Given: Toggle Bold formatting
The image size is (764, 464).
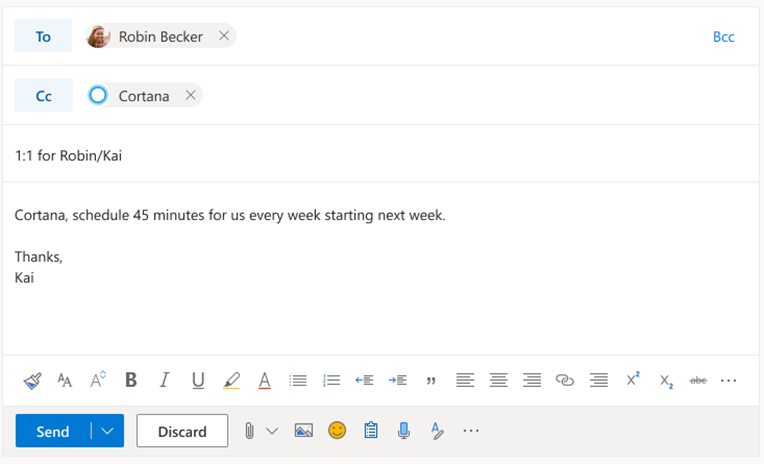Looking at the screenshot, I should coord(131,380).
